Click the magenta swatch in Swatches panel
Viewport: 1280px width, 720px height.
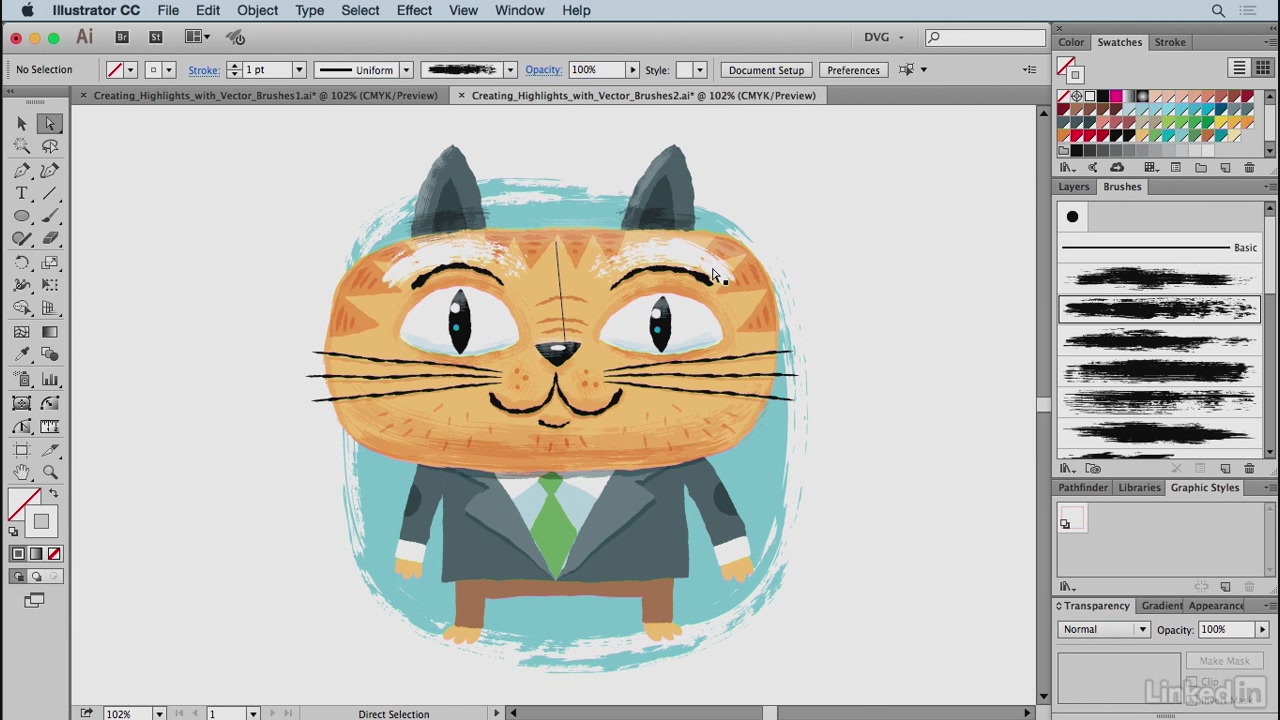point(1115,96)
